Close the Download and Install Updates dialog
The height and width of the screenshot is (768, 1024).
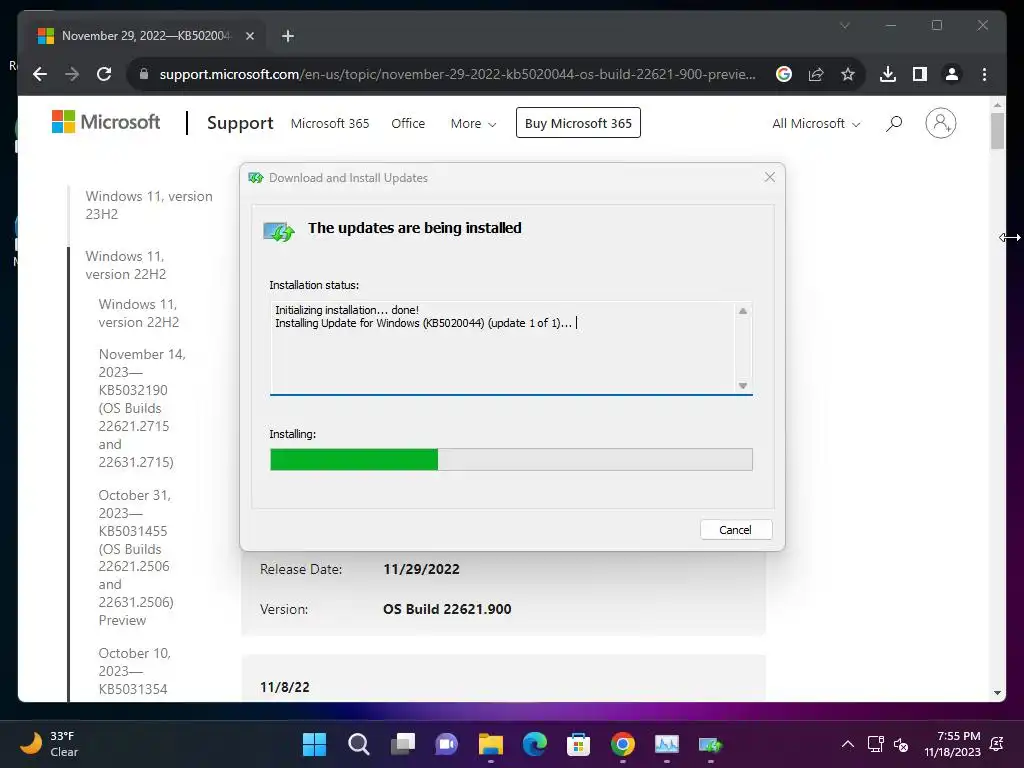[x=770, y=178]
